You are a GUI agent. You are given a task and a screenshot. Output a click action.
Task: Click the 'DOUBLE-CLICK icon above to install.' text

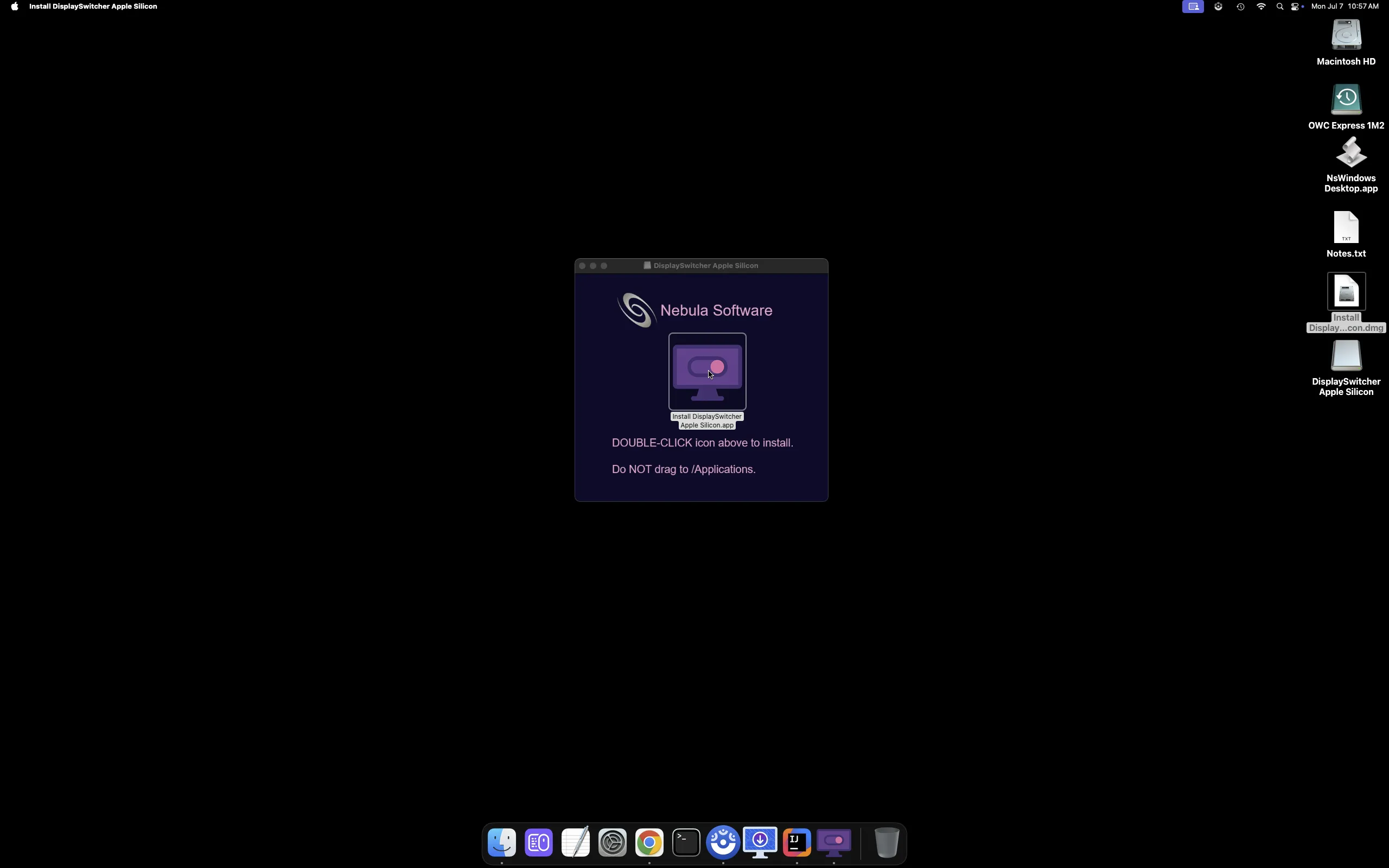click(x=703, y=443)
